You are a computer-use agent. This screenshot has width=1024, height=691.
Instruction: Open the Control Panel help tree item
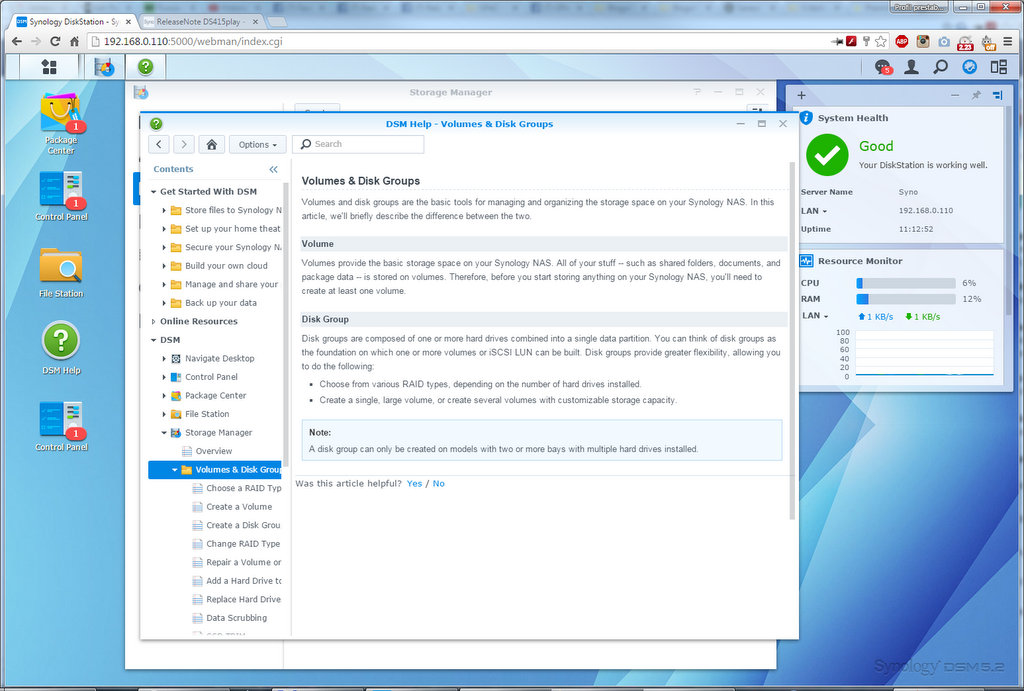click(x=211, y=377)
